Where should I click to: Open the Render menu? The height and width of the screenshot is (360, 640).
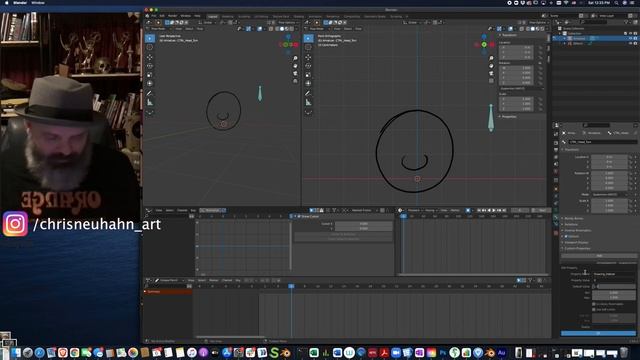(173, 16)
